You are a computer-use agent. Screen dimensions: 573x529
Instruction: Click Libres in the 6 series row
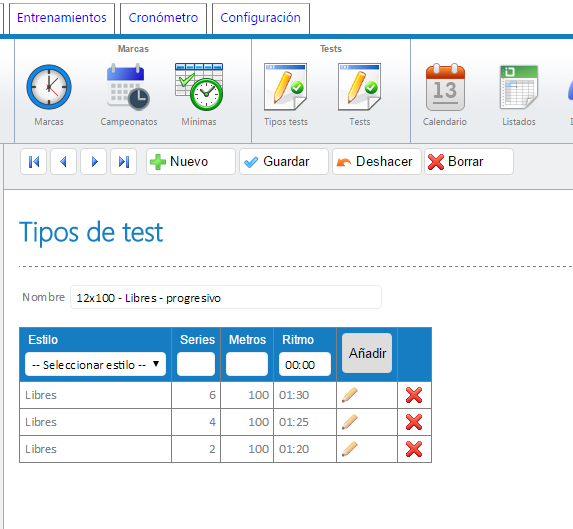(x=41, y=395)
